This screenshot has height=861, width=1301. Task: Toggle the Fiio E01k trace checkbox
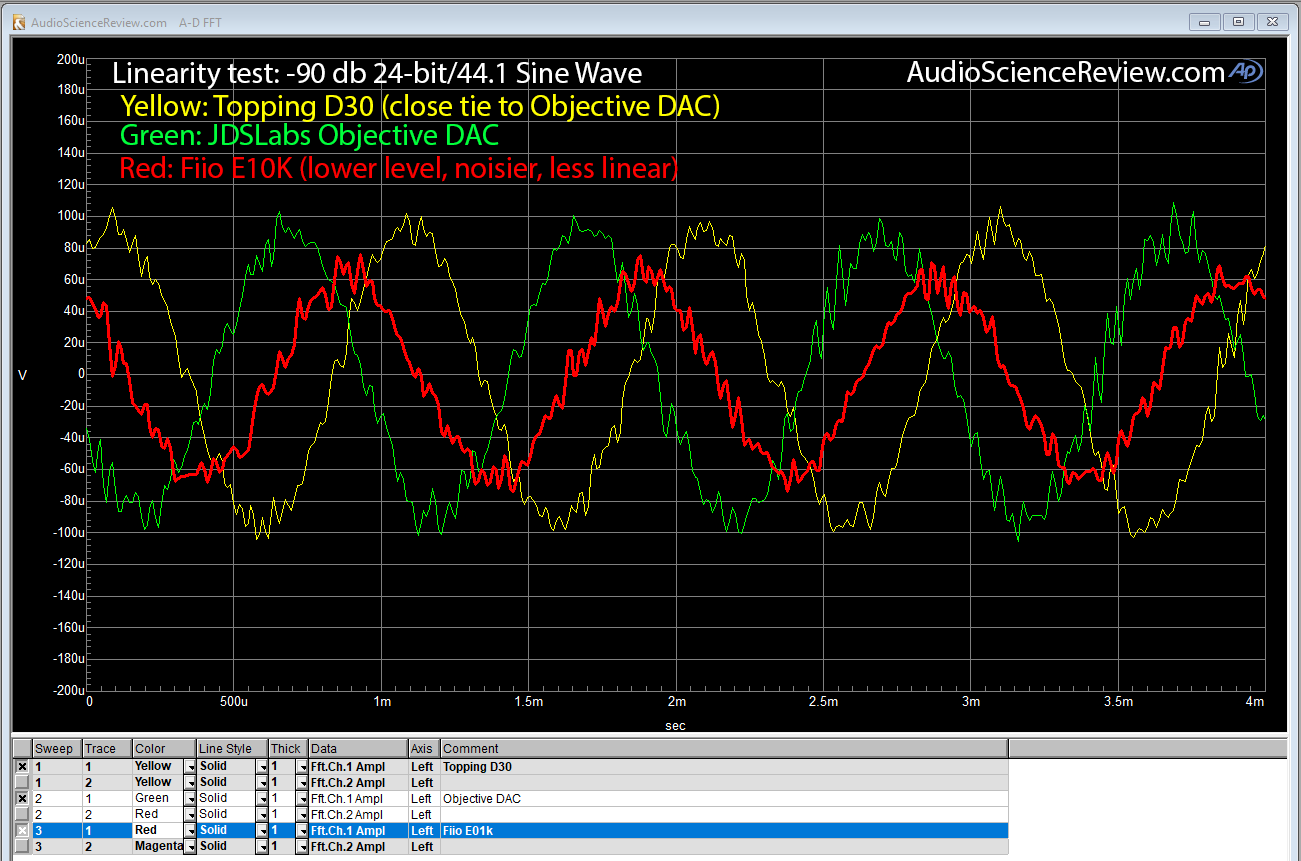22,830
